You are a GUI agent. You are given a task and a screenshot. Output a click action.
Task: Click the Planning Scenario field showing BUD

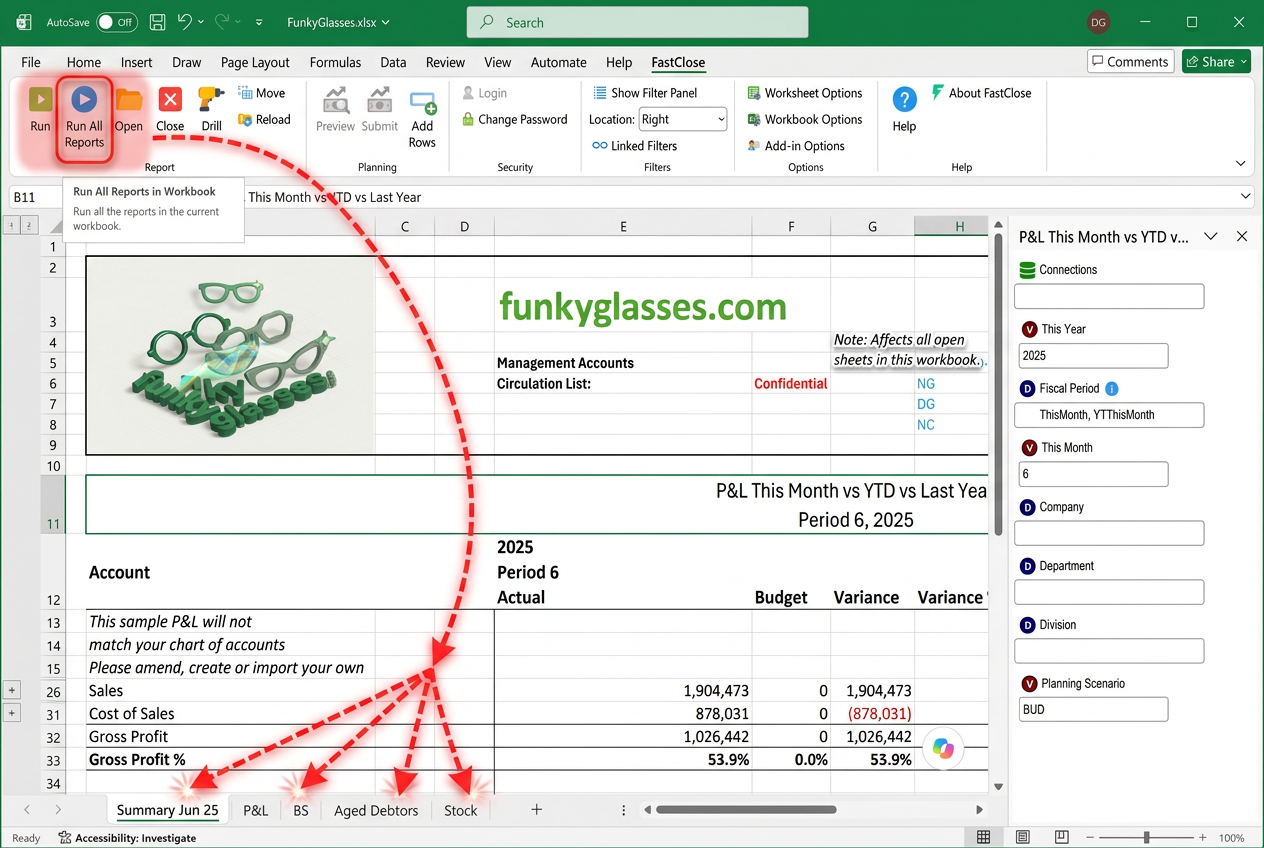pos(1093,710)
